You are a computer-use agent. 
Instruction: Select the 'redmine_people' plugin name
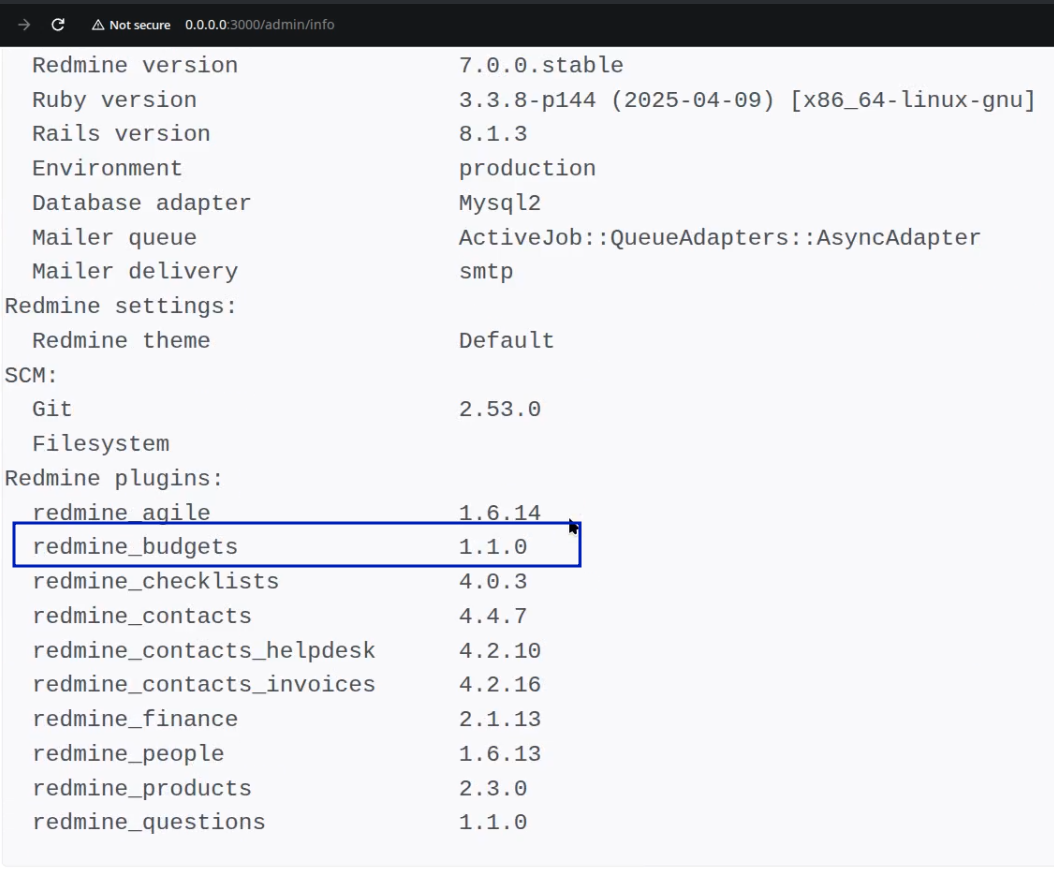[x=128, y=754]
